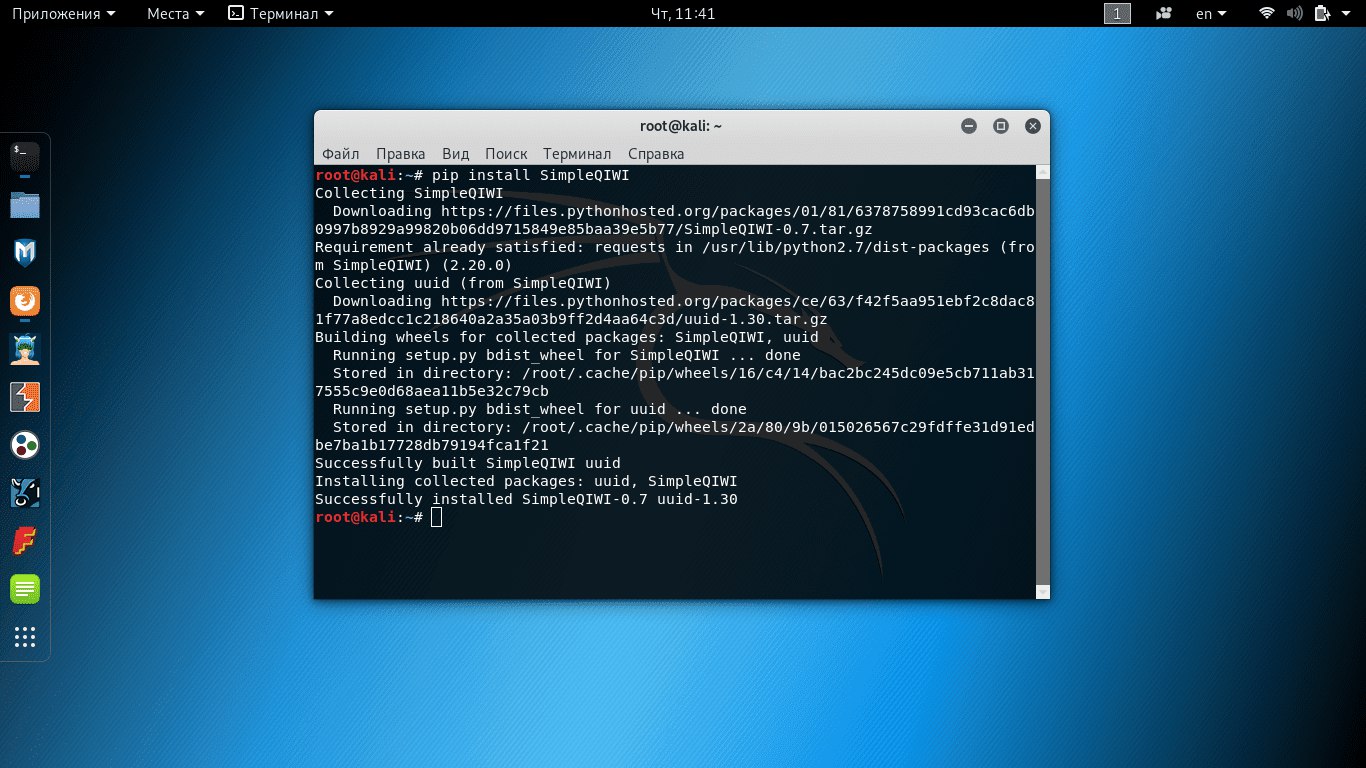
Task: Open the clock showing Чт, 11:41
Action: pos(683,14)
